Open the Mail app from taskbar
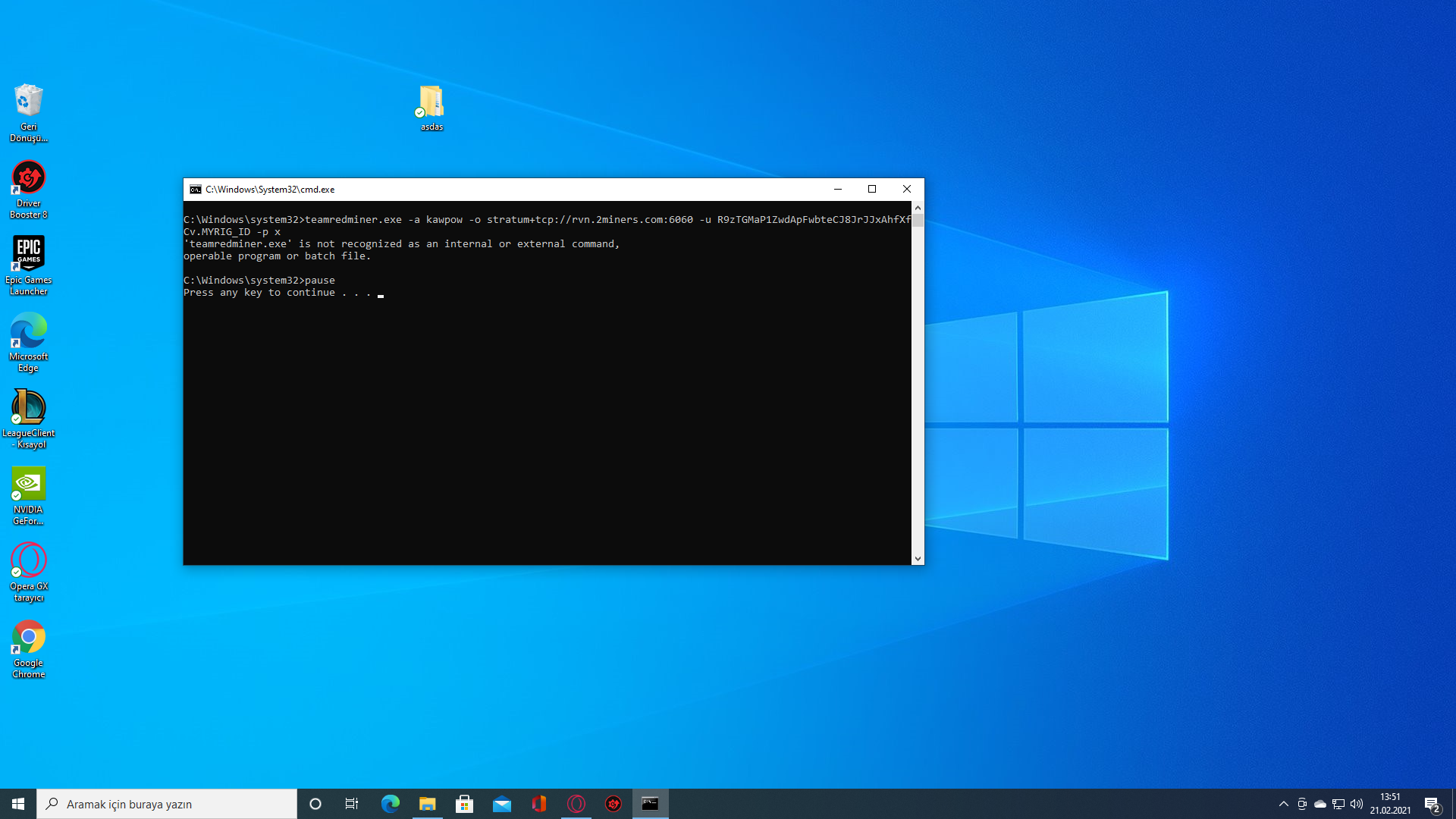Image resolution: width=1456 pixels, height=819 pixels. coord(501,804)
